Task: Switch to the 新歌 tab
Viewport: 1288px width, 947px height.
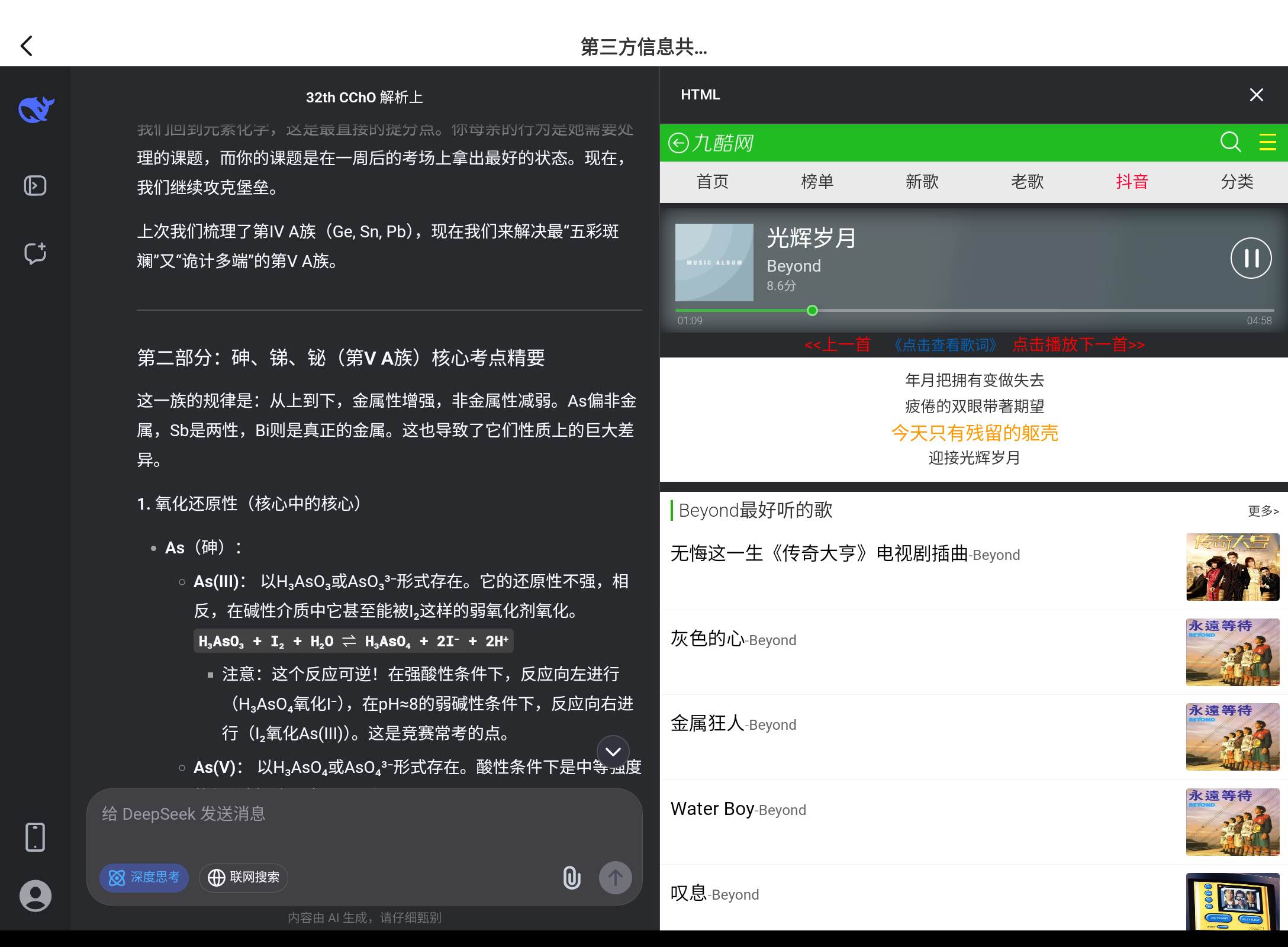Action: point(922,182)
